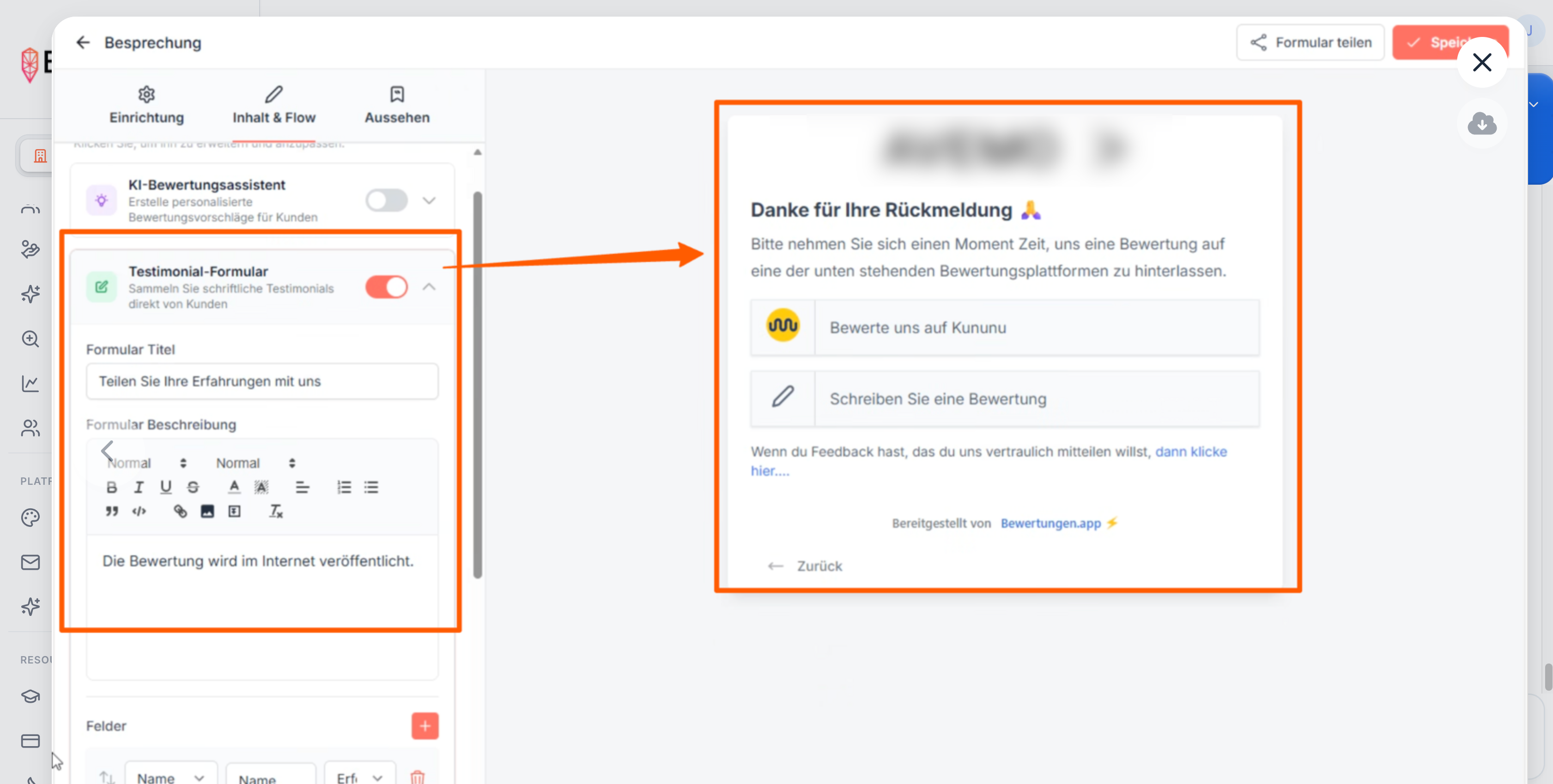Click the Formular teilen button
This screenshot has width=1553, height=784.
[1310, 42]
